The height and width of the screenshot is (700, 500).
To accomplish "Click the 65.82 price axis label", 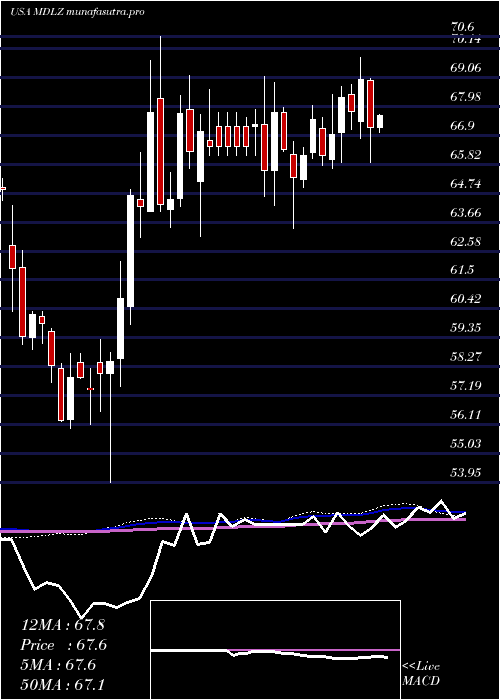I will pyautogui.click(x=467, y=155).
